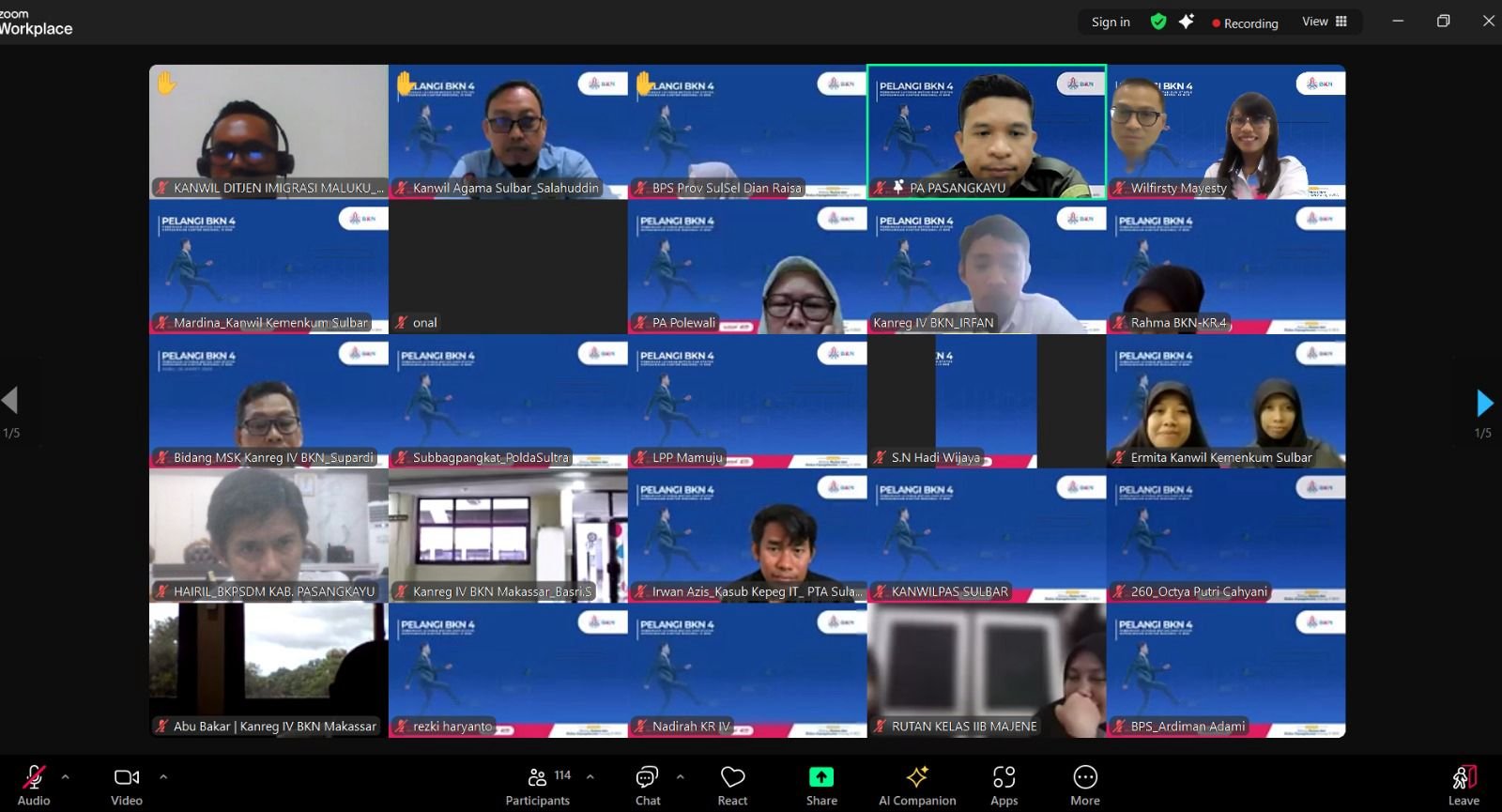Screen dimensions: 1502x812
Task: Go to next gallery page with right arrow
Action: click(x=1483, y=404)
